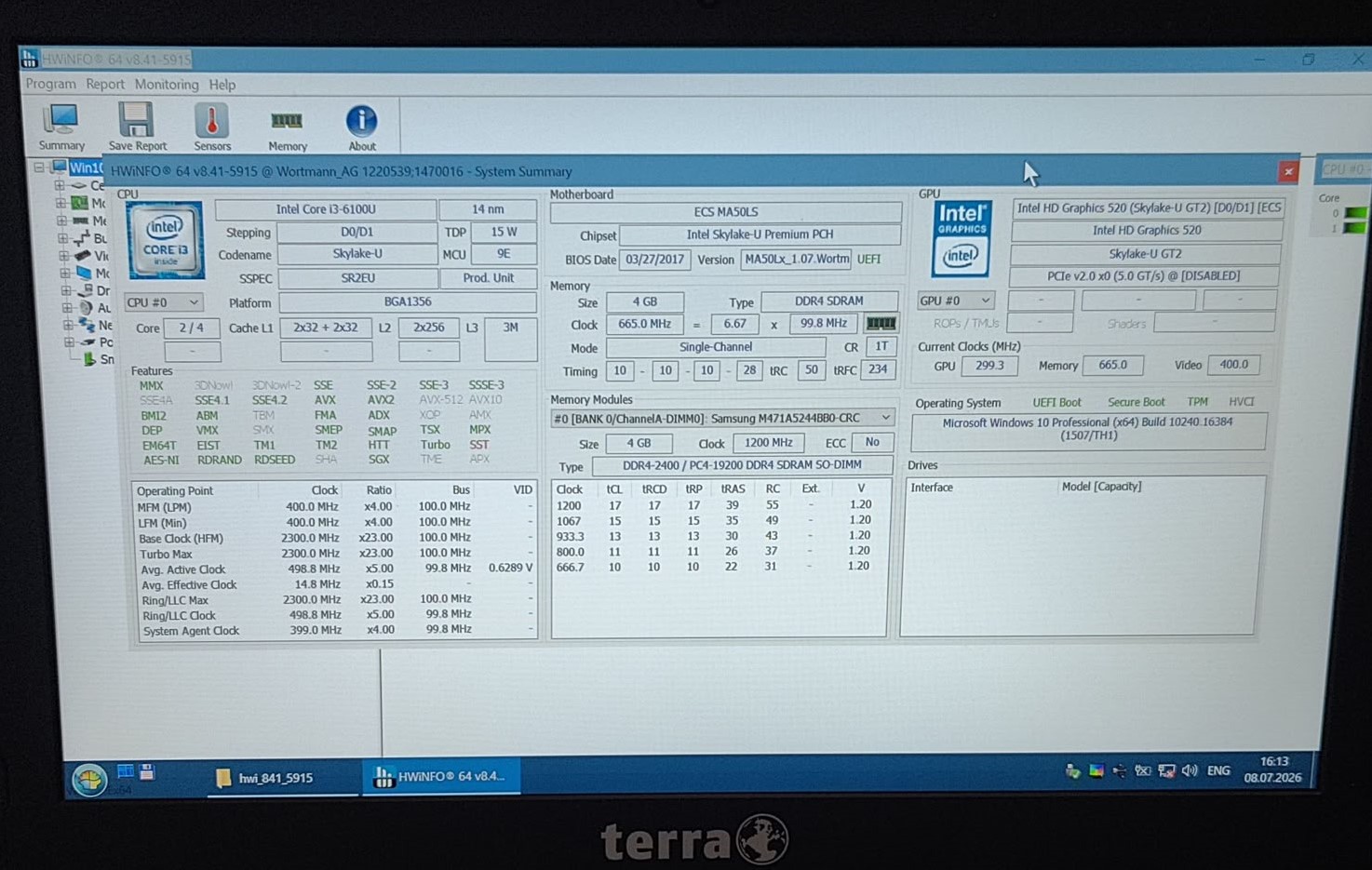Open the CPU #0 dropdown
The height and width of the screenshot is (870, 1372).
tap(164, 302)
